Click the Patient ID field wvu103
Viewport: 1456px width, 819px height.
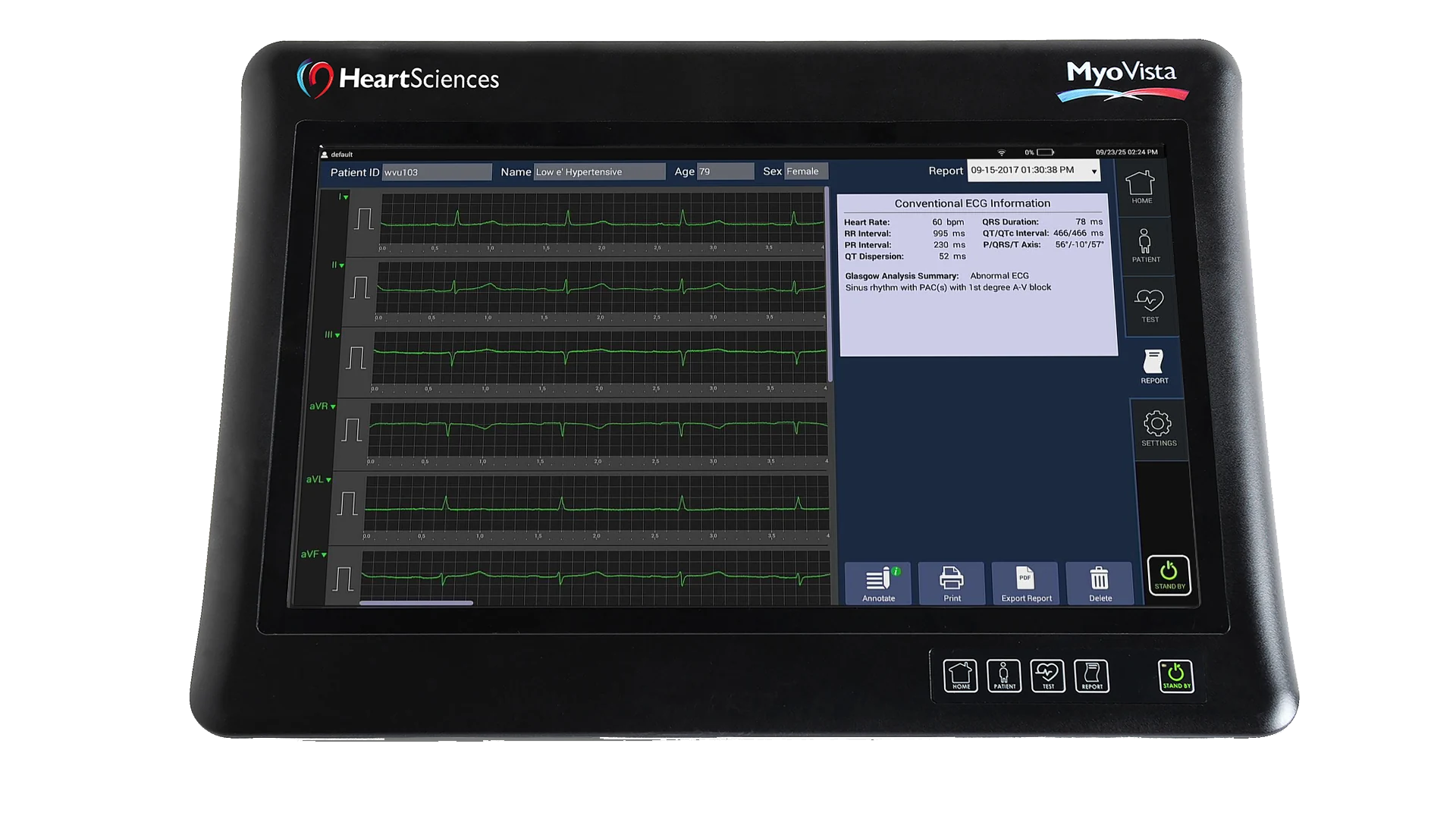pyautogui.click(x=437, y=172)
